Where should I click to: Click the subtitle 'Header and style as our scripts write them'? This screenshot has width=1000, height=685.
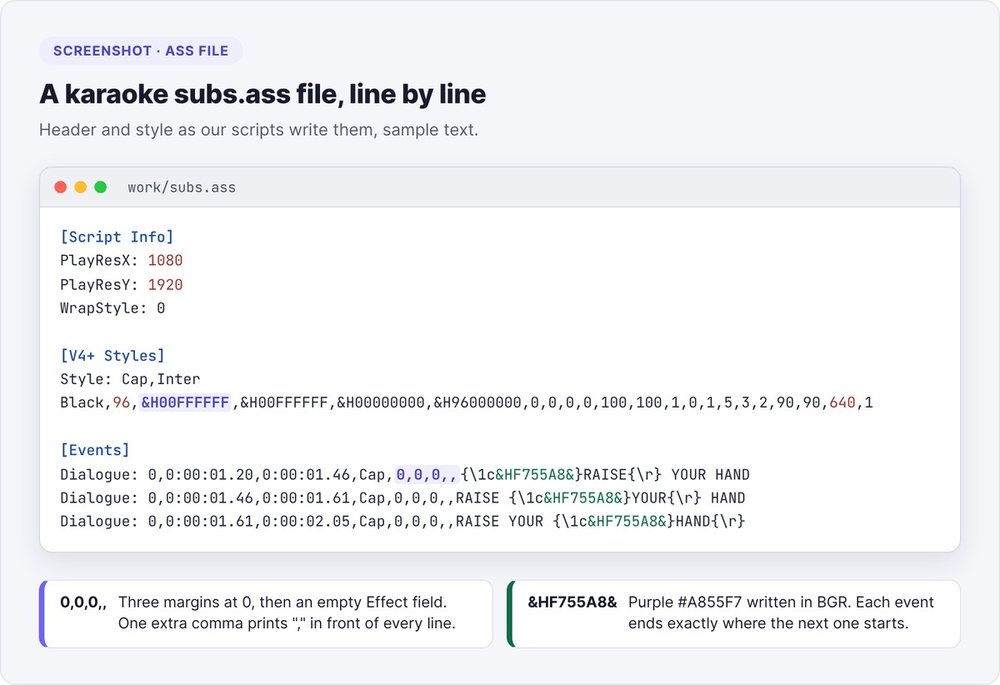tap(258, 129)
